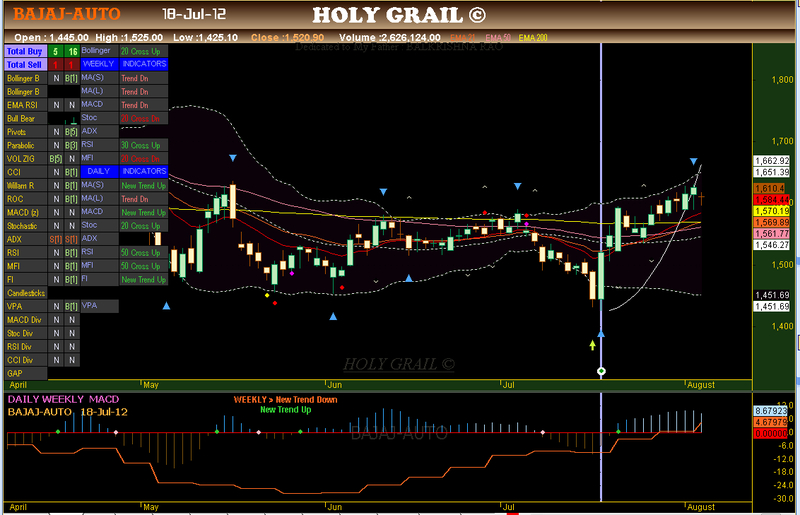Click the WEEKLY > New Trend Down text

[285, 400]
